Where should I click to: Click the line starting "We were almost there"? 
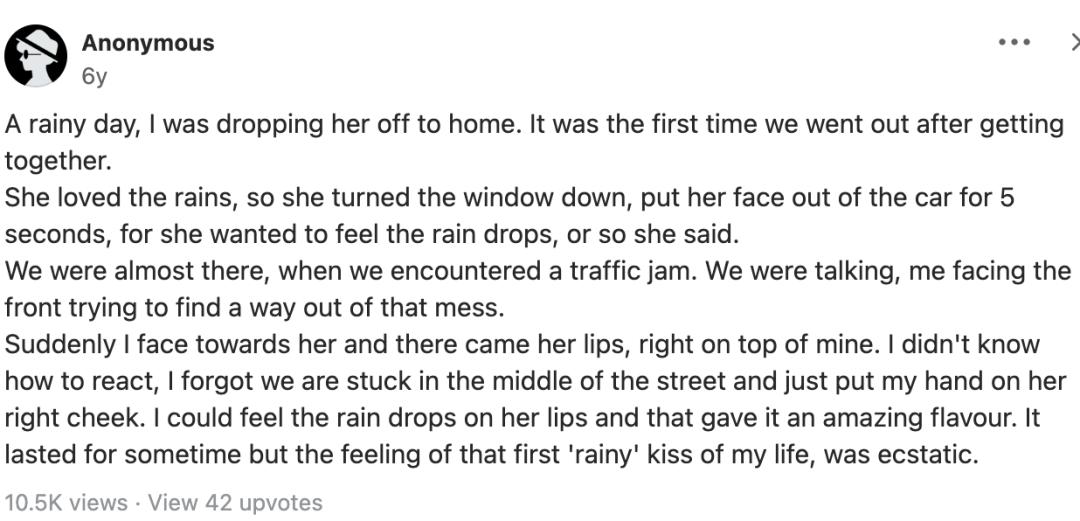(x=538, y=271)
